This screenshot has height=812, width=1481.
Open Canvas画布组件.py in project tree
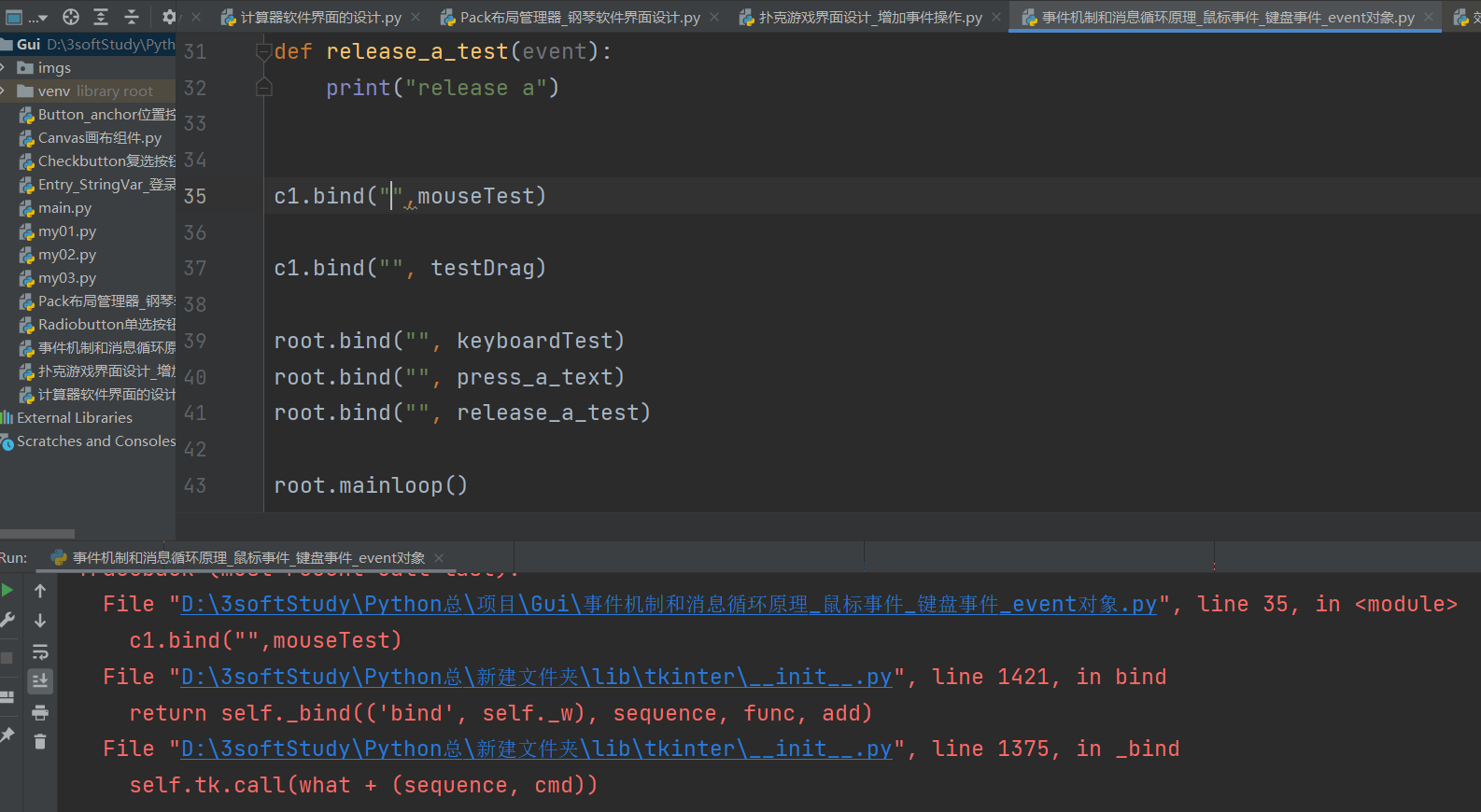click(x=91, y=137)
